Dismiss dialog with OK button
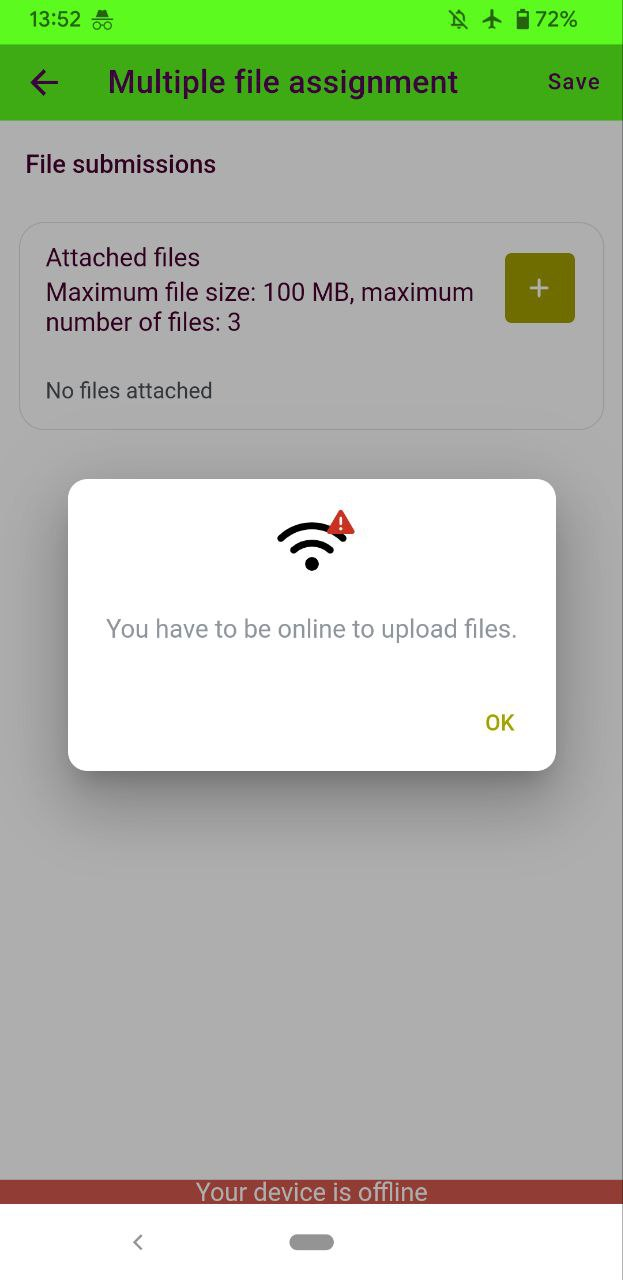The height and width of the screenshot is (1280, 623). (x=499, y=723)
